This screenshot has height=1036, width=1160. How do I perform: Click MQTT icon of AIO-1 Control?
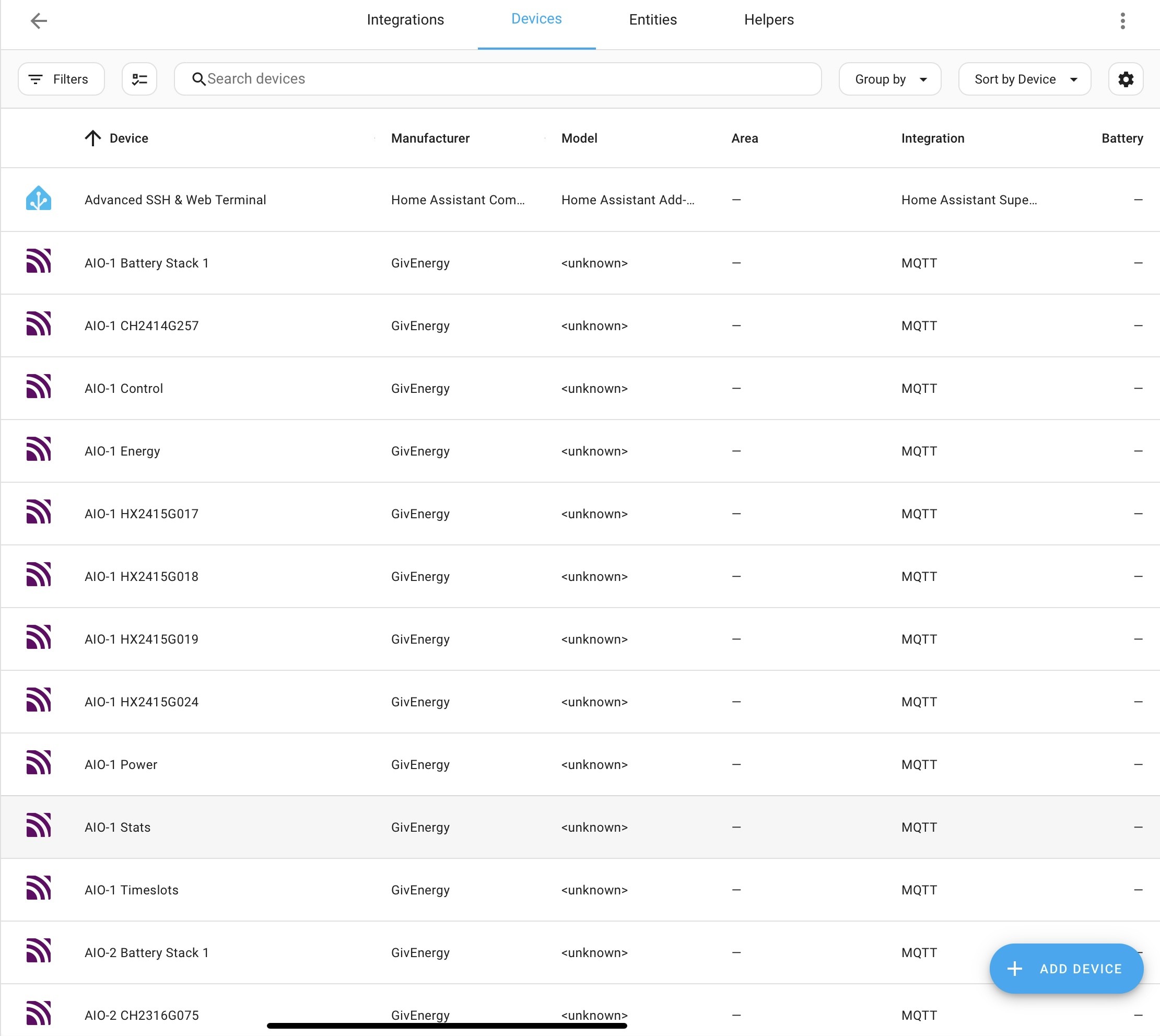pyautogui.click(x=39, y=387)
